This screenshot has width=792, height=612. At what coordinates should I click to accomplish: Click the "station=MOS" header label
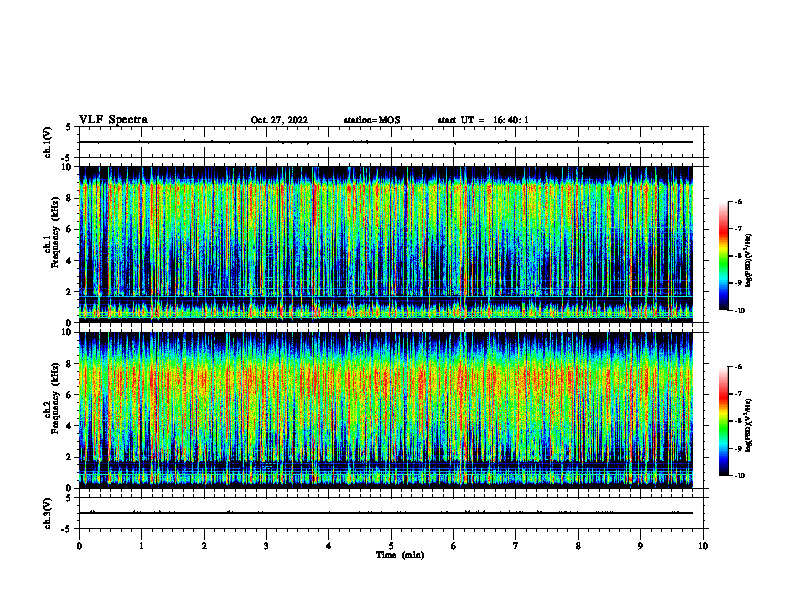[372, 120]
